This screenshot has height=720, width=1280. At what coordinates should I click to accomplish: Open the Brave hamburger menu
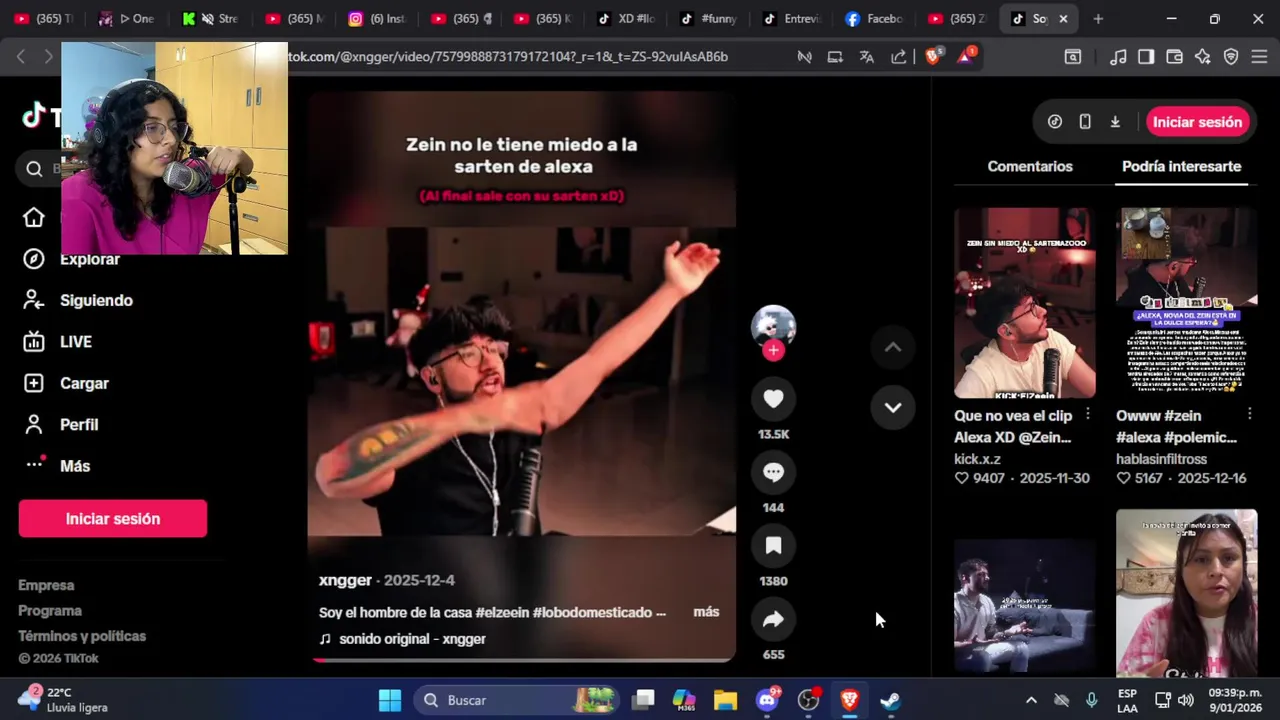tap(1259, 57)
